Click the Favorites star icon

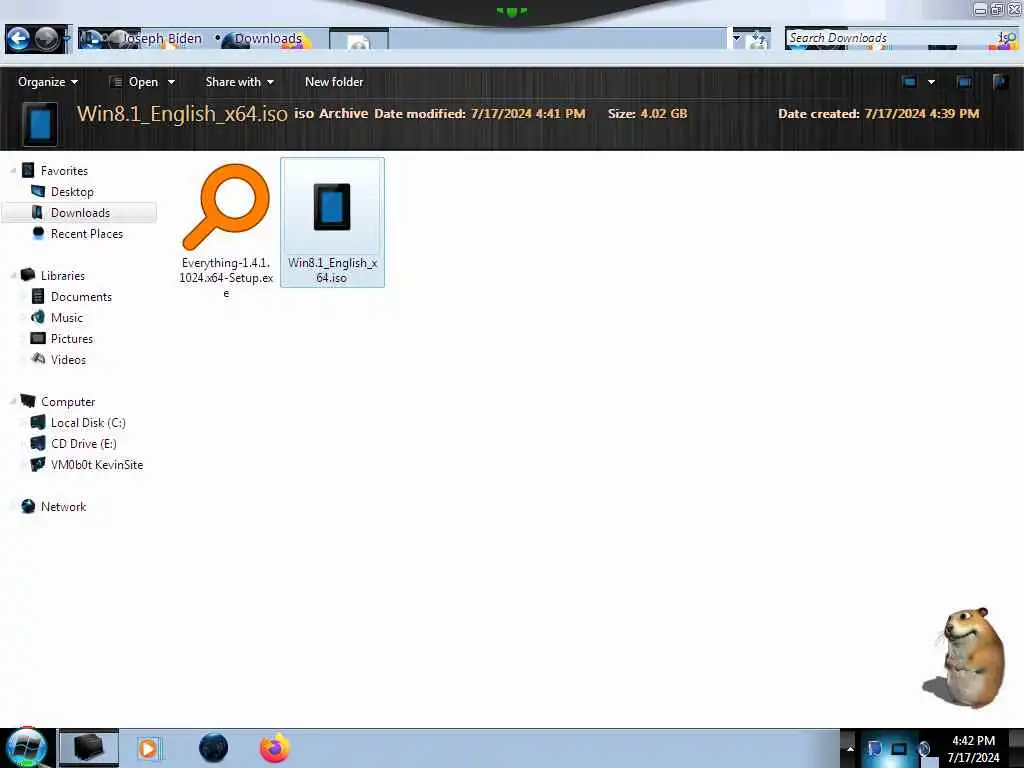28,171
